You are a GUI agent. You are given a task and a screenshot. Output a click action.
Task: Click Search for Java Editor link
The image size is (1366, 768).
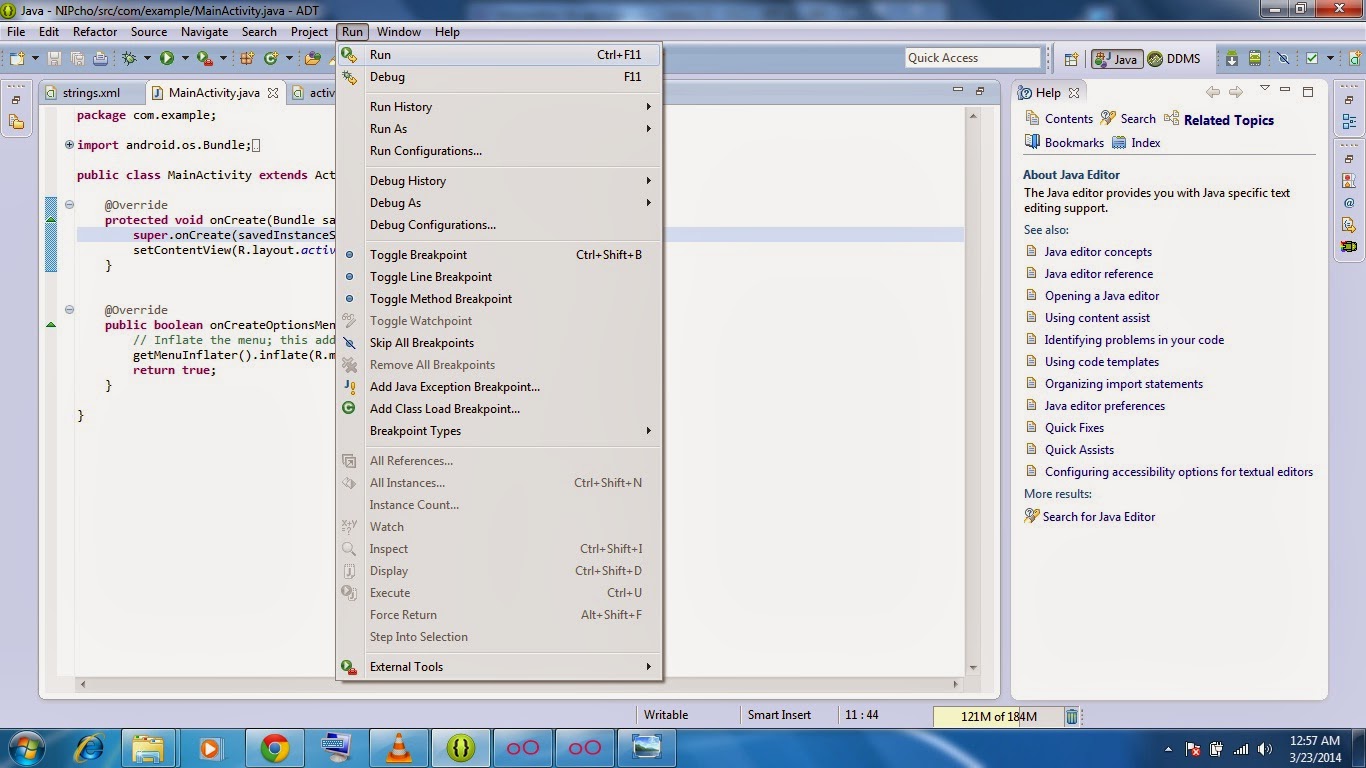1099,517
